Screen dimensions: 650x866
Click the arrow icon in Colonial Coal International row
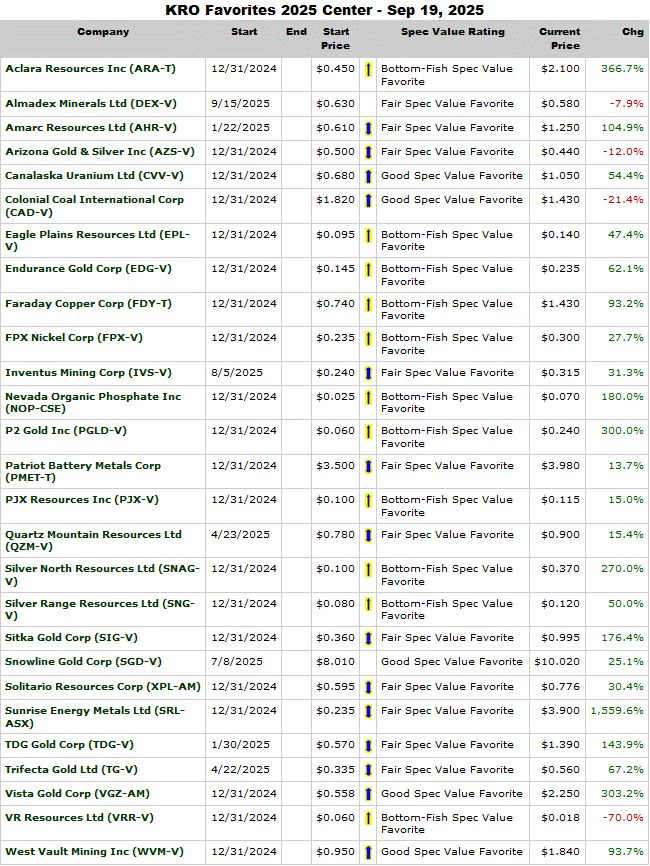[x=368, y=200]
